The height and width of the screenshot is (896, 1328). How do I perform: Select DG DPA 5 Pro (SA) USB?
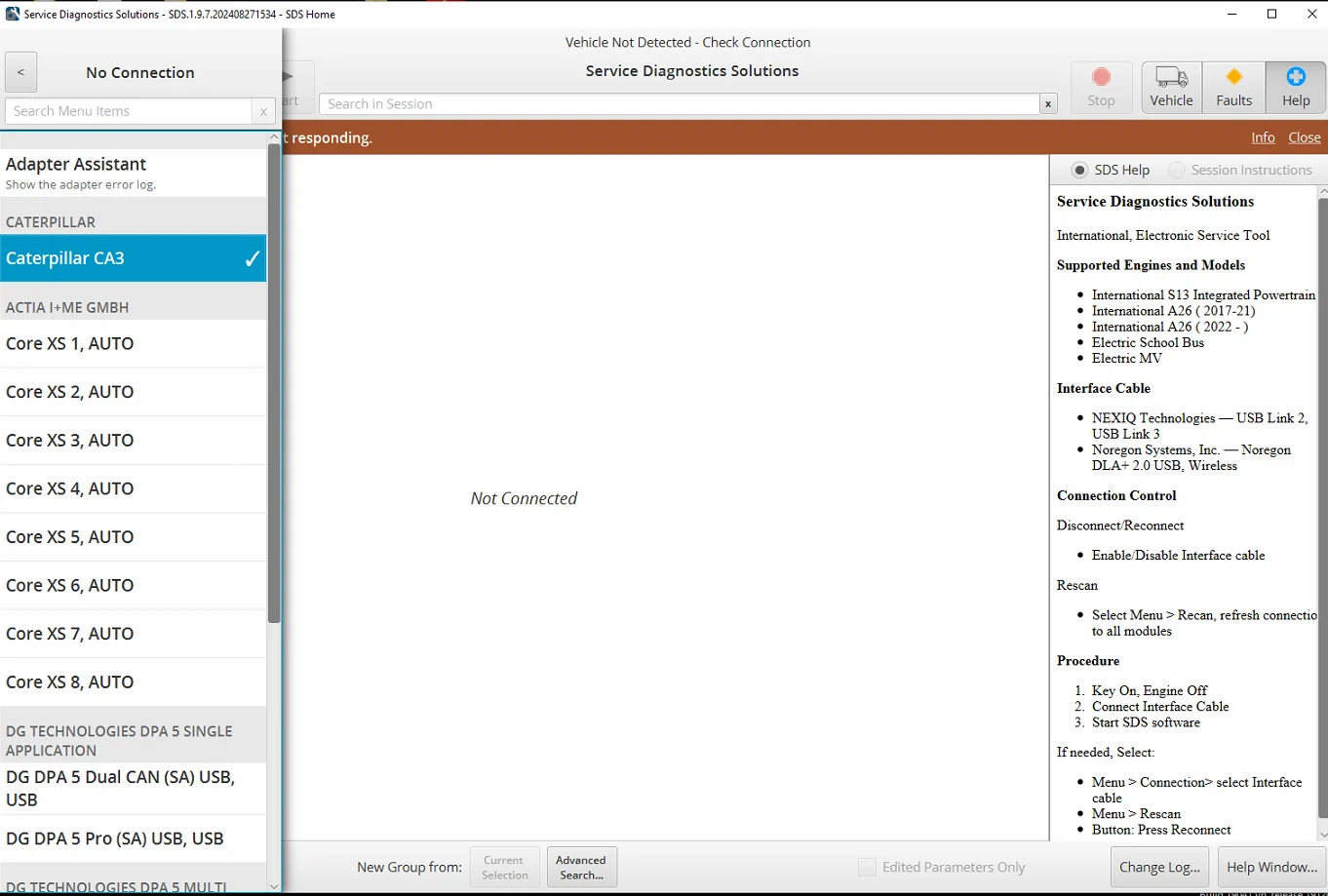click(133, 838)
